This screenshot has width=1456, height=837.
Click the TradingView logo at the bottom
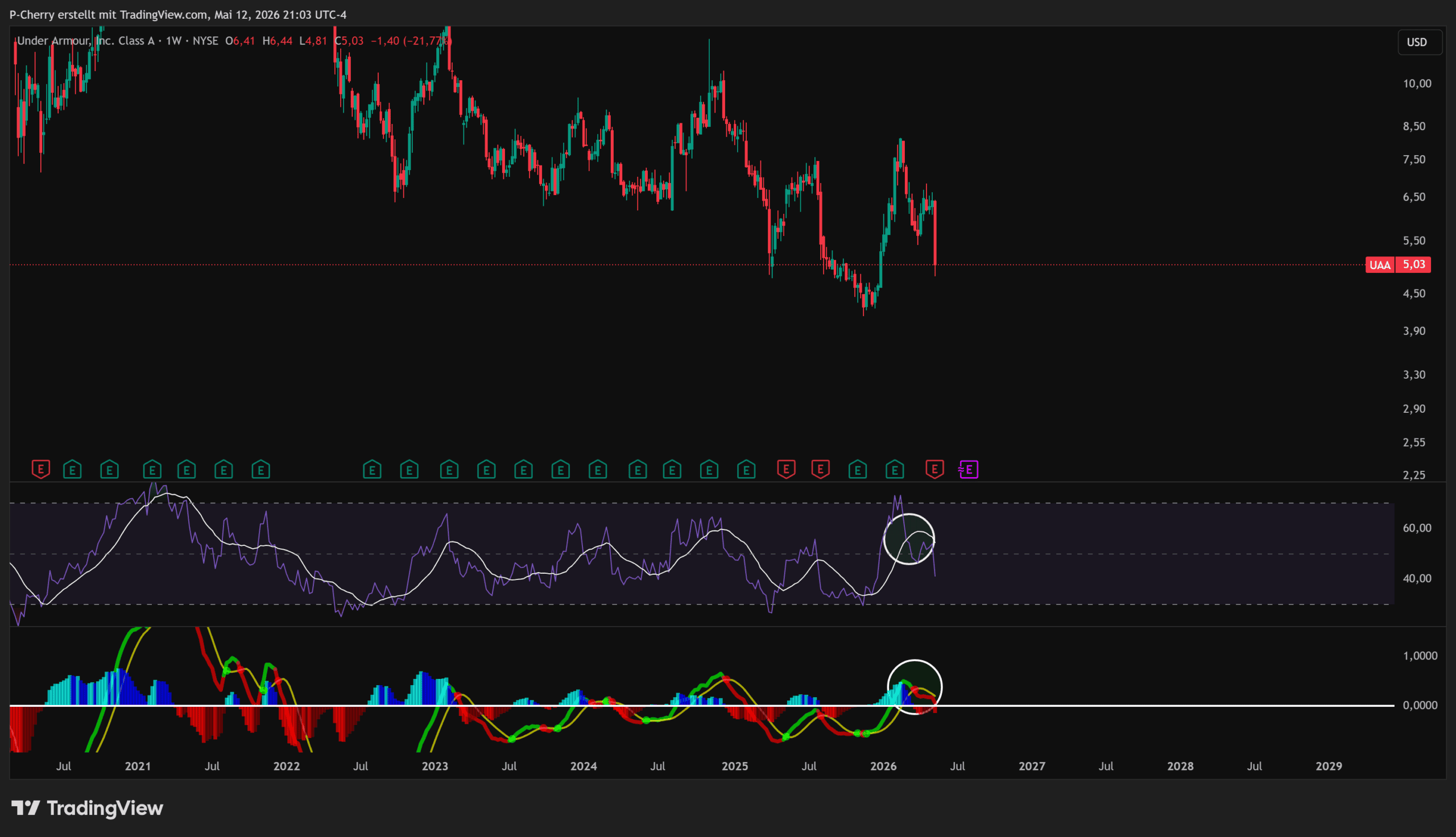click(x=88, y=808)
